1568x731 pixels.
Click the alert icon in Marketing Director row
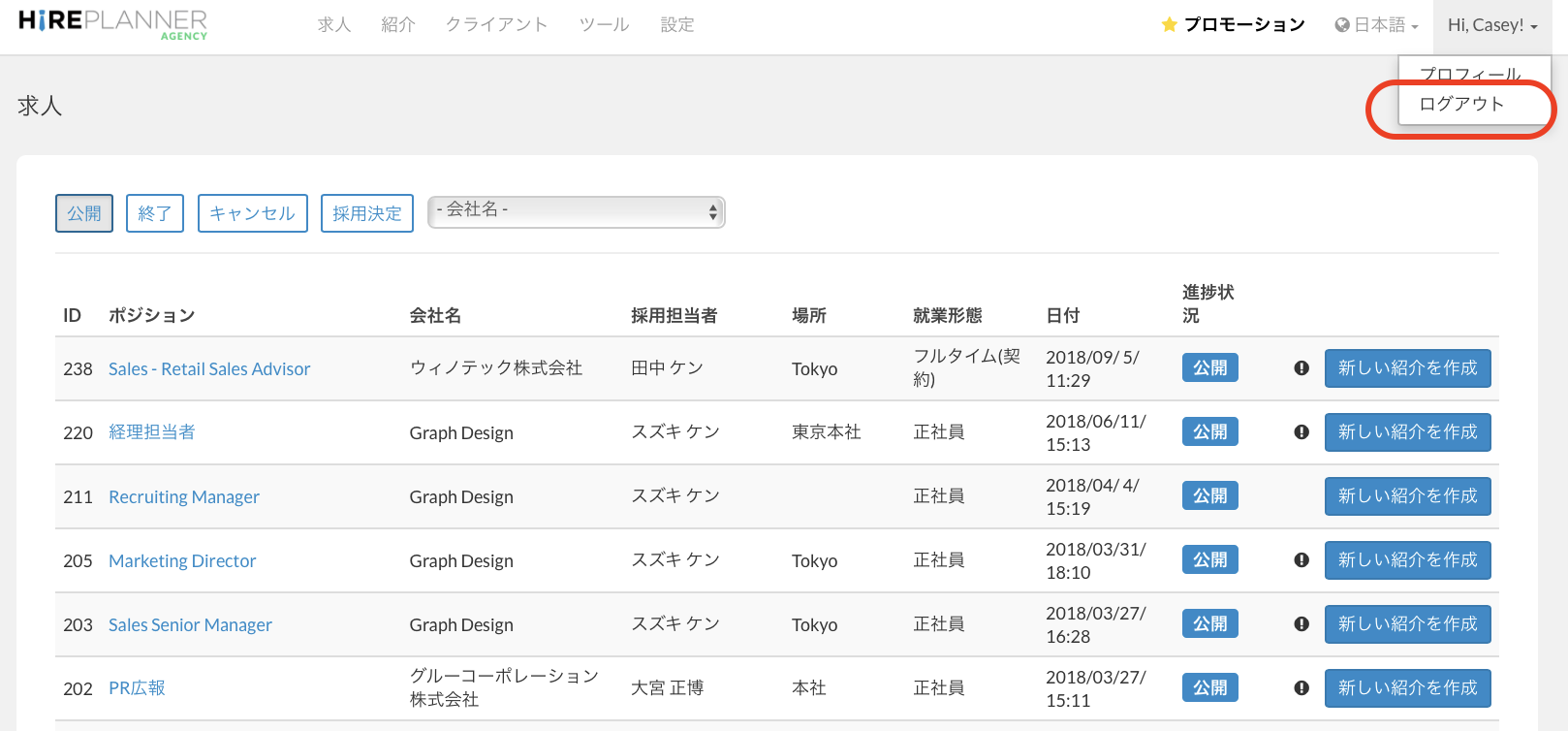[1301, 560]
